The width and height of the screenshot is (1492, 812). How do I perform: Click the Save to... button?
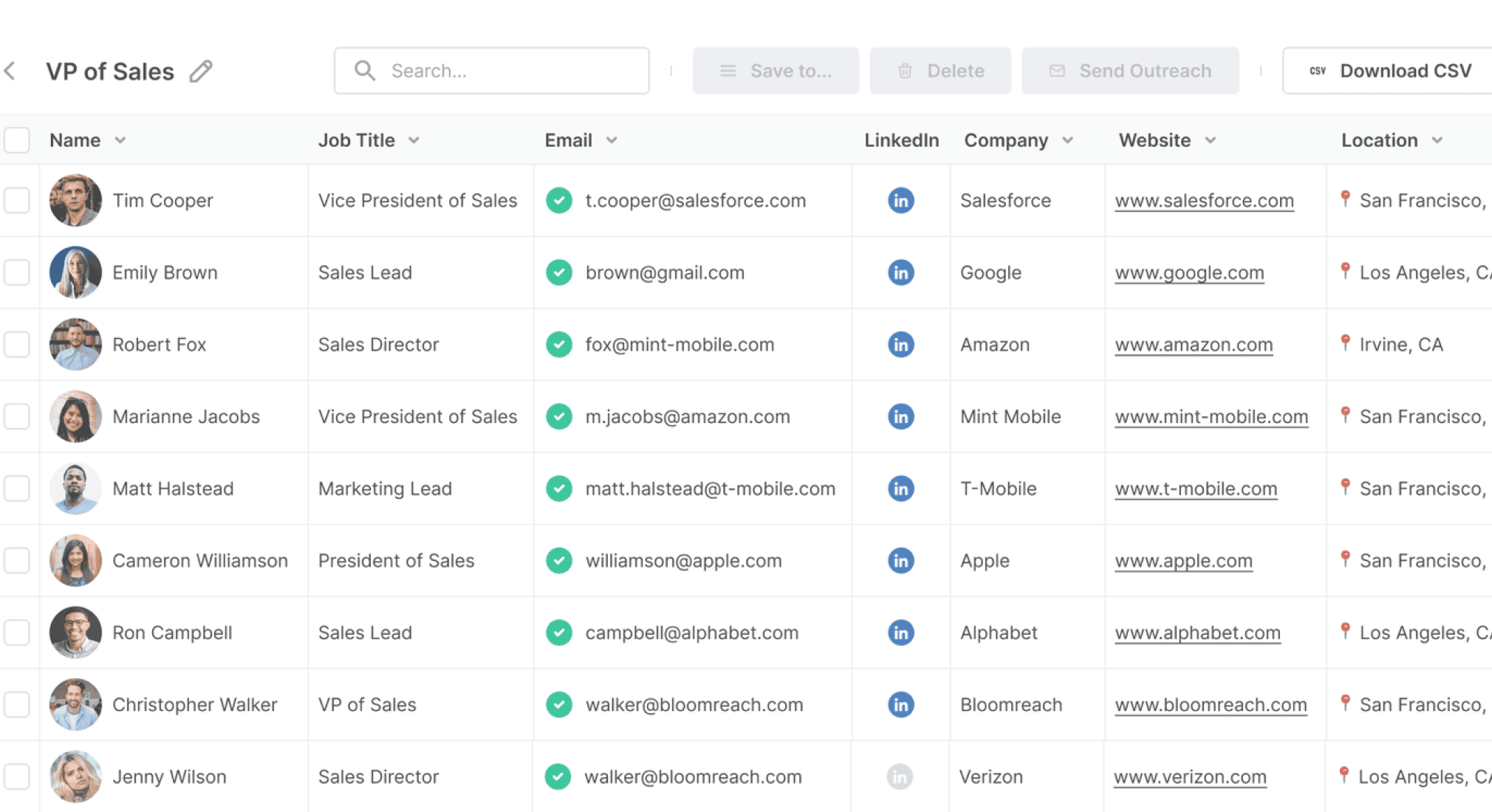point(776,71)
